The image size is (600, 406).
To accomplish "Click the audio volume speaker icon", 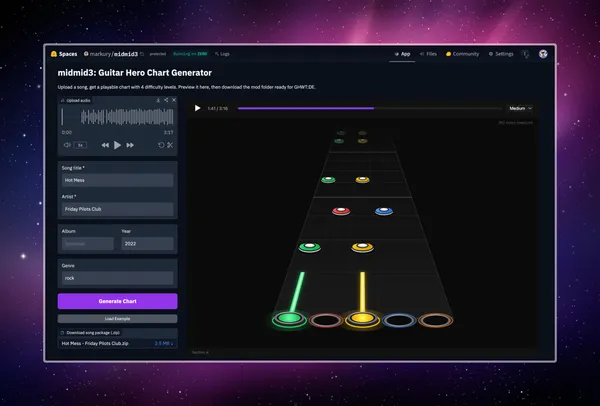I will [67, 145].
